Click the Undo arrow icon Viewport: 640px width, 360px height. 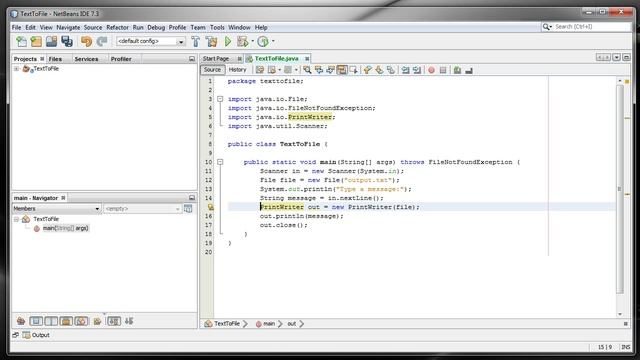86,41
